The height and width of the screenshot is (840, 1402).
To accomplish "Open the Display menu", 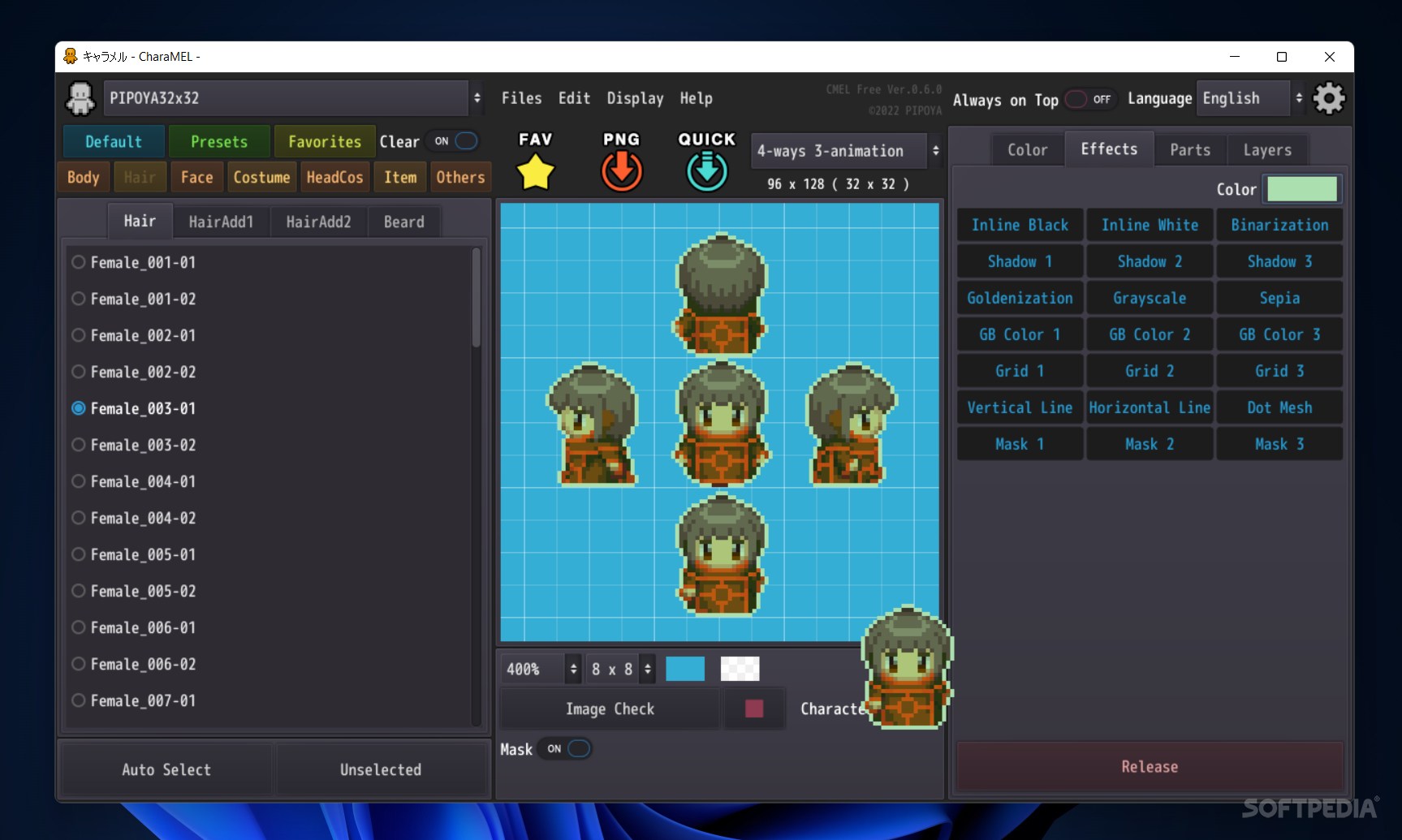I will (635, 98).
